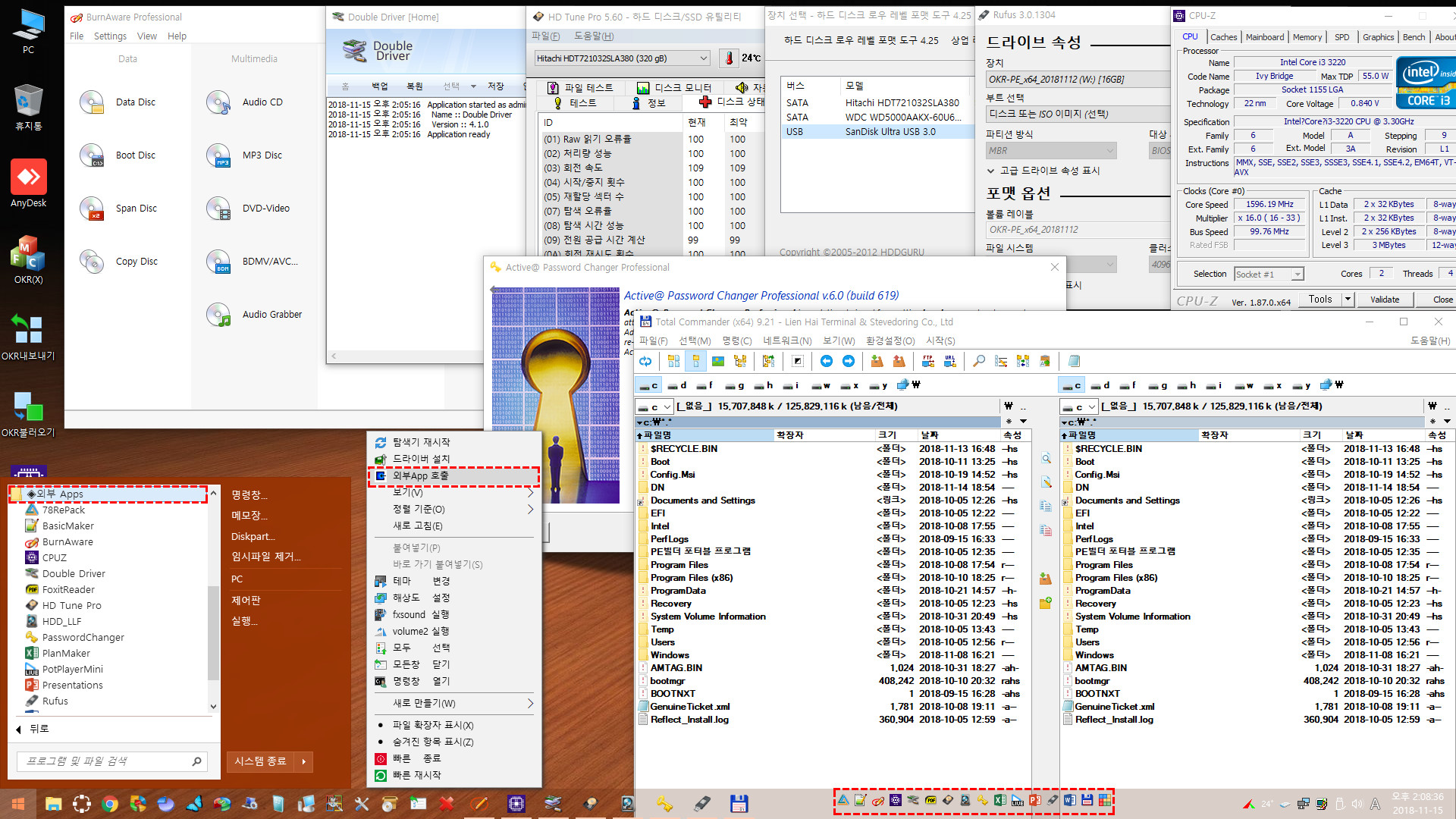
Task: Open DVD-Video in BurnAware
Action: click(x=248, y=209)
